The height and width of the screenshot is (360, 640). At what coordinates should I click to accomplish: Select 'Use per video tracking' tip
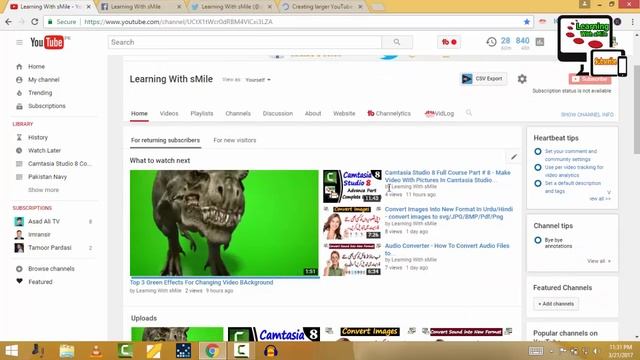574,171
